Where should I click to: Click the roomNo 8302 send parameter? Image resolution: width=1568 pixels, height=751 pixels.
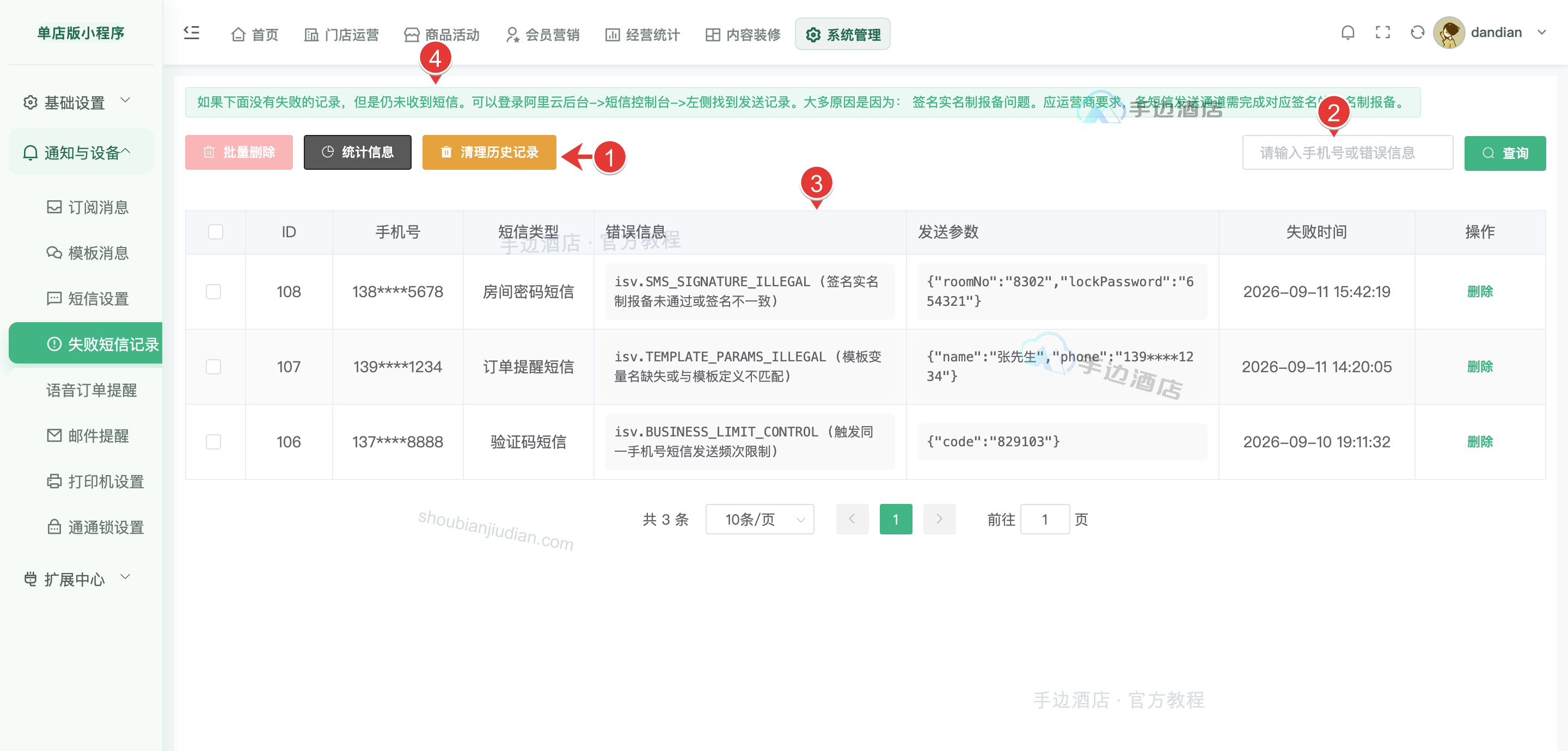[x=1062, y=292]
